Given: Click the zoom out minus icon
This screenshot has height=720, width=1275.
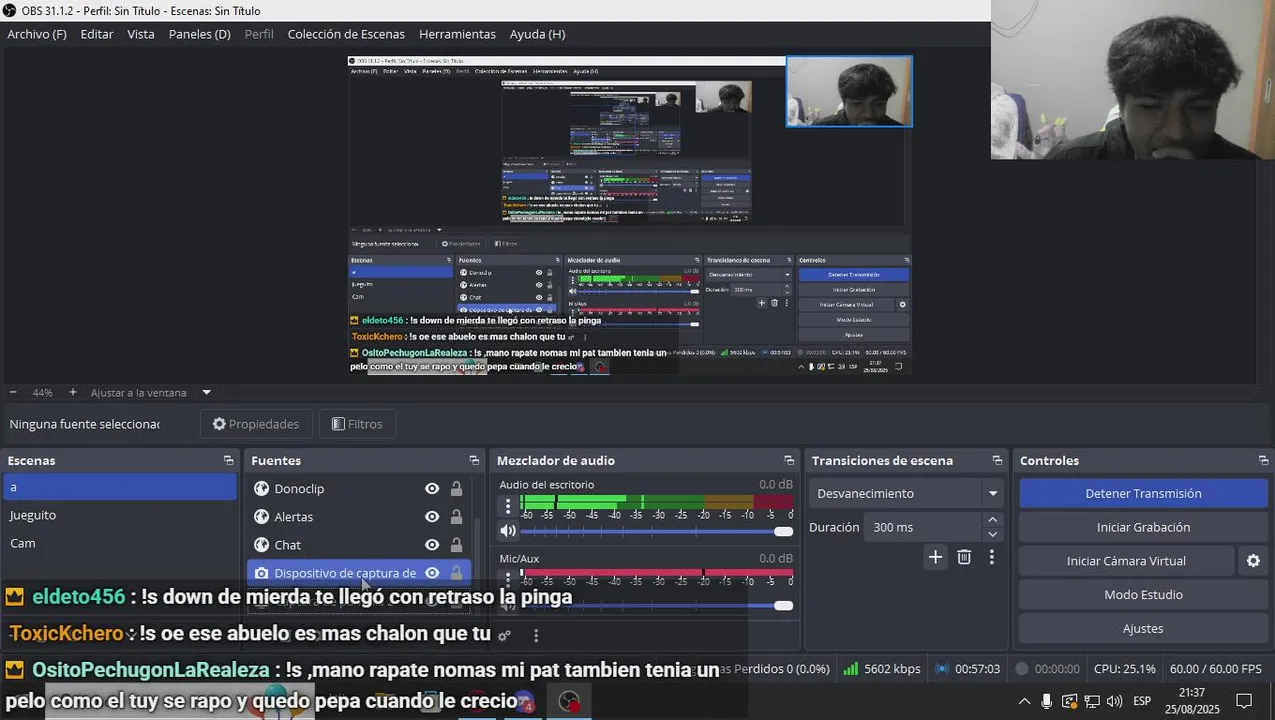Looking at the screenshot, I should (x=12, y=392).
